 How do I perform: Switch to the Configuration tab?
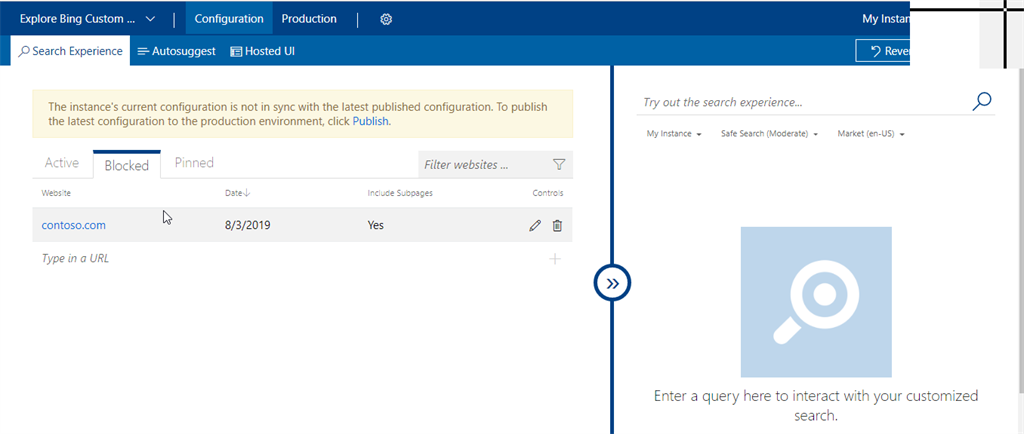click(229, 19)
